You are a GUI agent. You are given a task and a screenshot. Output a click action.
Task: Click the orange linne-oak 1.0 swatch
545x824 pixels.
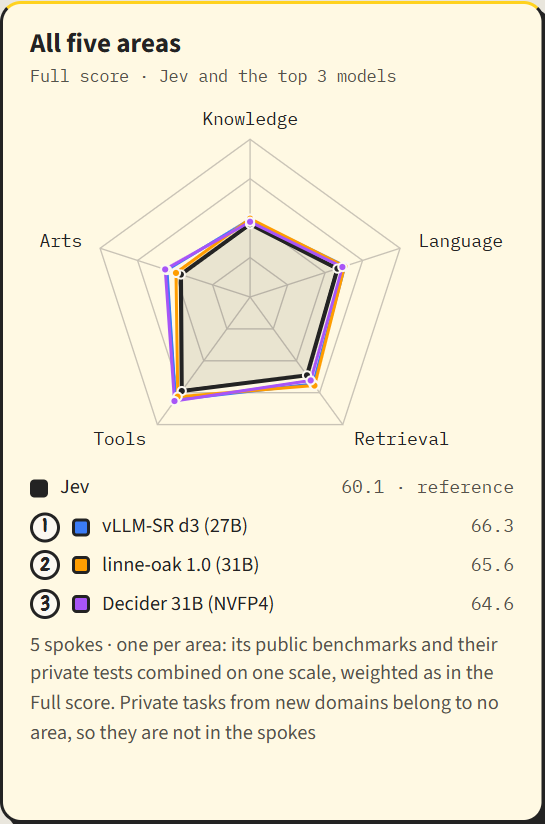click(x=81, y=565)
